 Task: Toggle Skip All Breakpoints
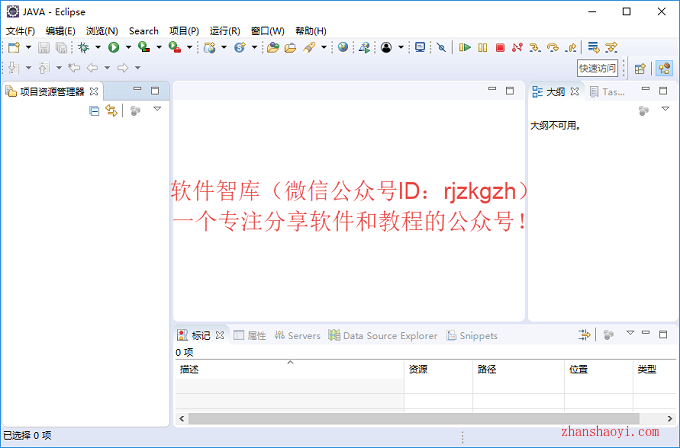pos(441,47)
